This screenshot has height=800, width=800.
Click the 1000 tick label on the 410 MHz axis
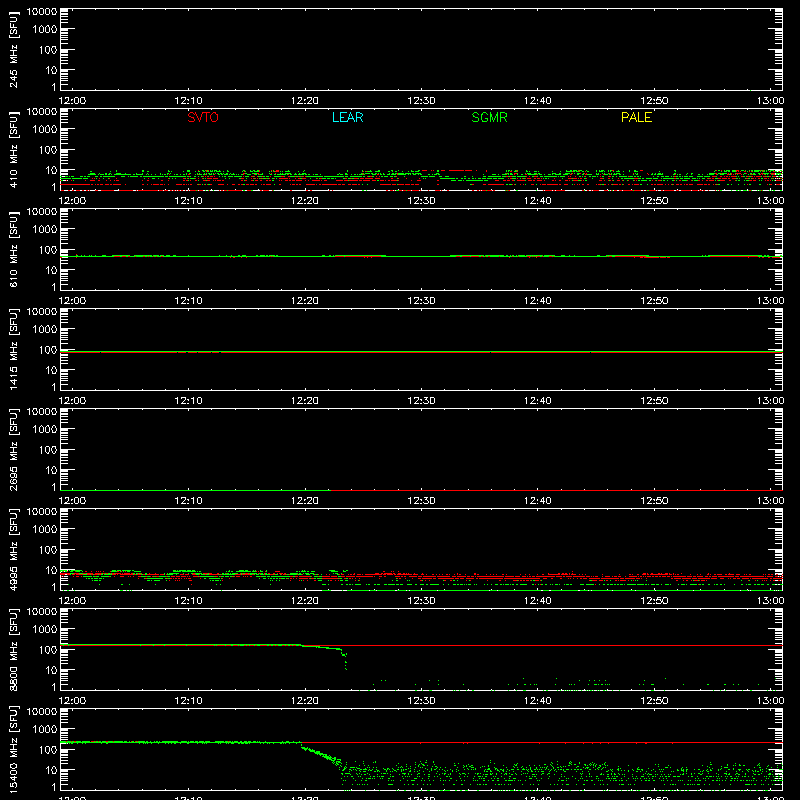pyautogui.click(x=45, y=130)
